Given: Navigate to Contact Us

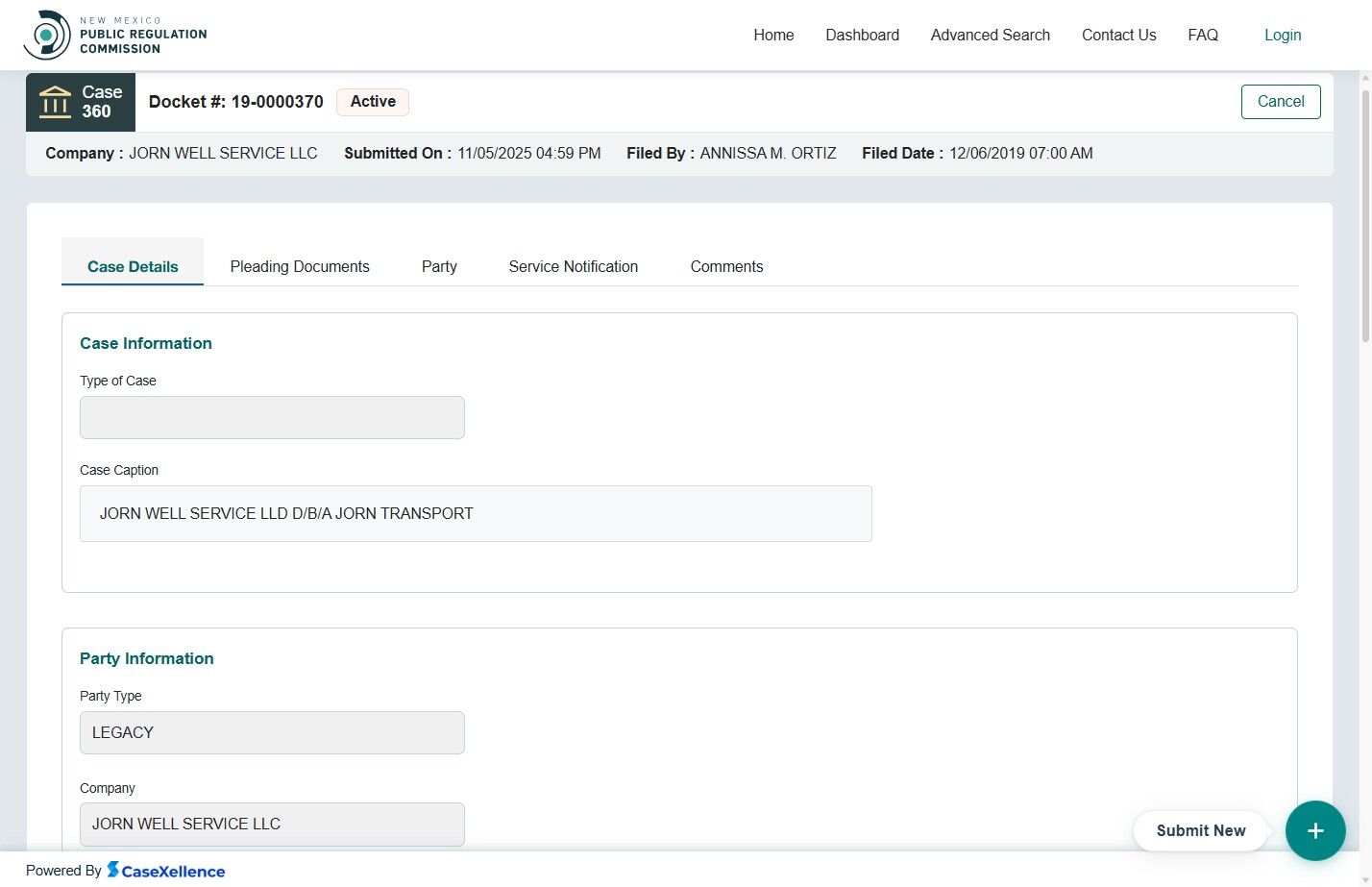Looking at the screenshot, I should (1118, 35).
